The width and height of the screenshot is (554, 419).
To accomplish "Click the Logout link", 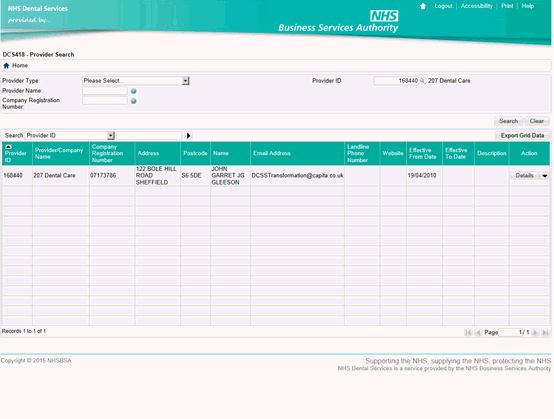I will point(443,6).
